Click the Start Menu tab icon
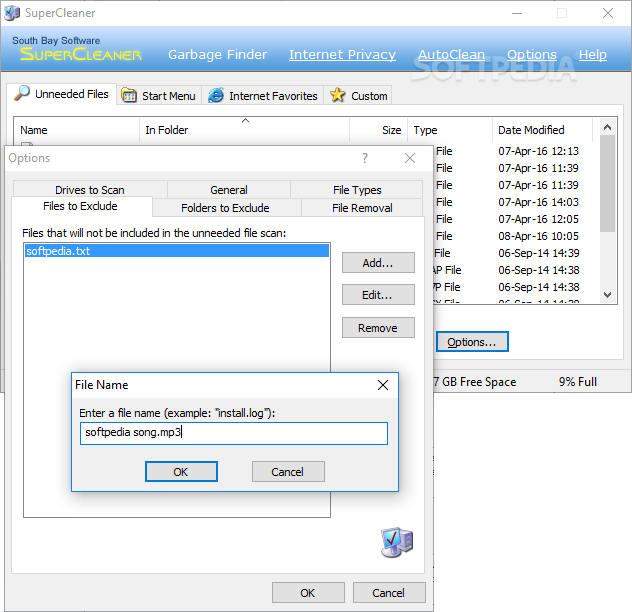Screen dimensions: 632x612 click(129, 96)
